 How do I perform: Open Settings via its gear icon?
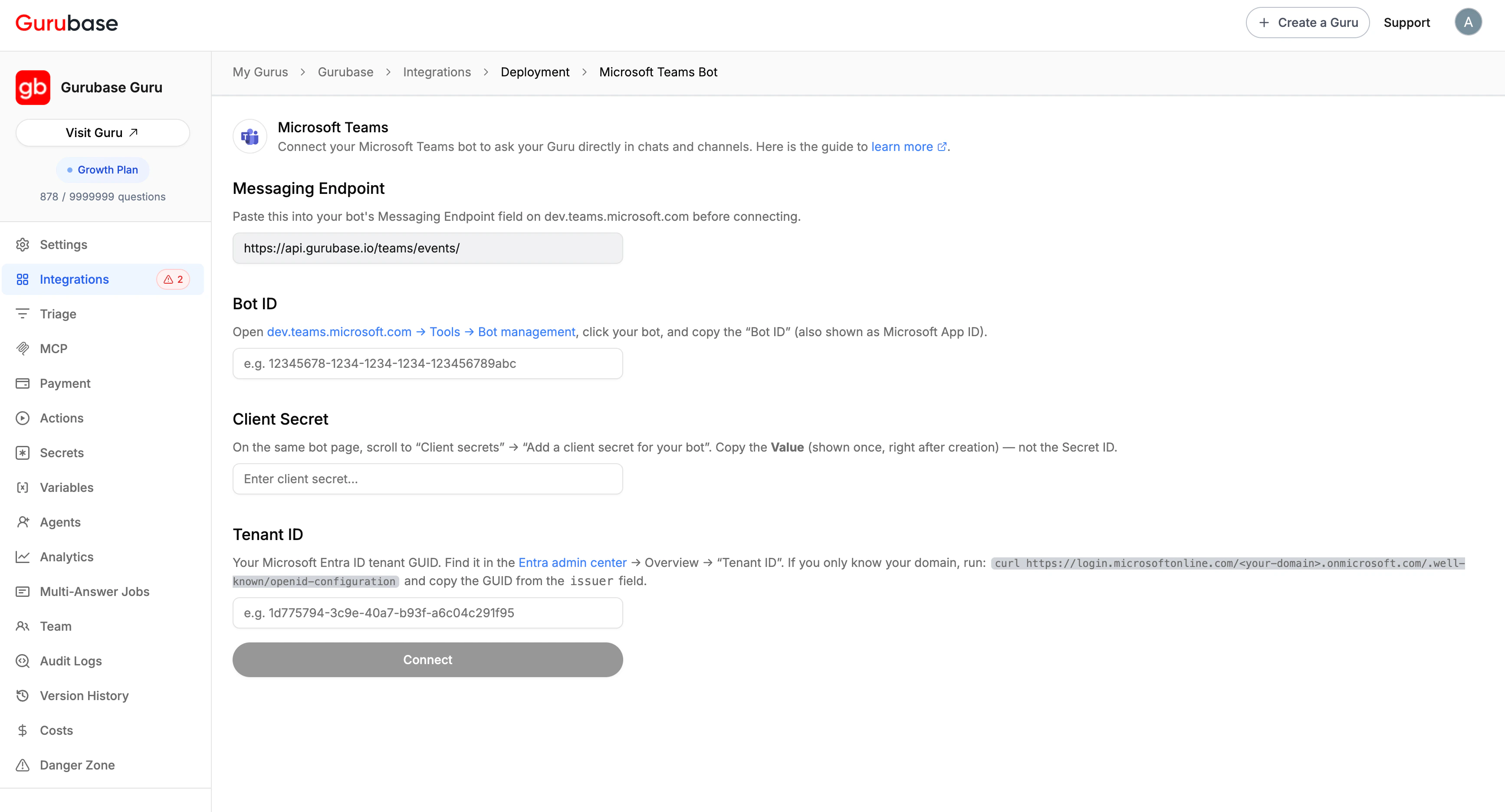tap(23, 245)
